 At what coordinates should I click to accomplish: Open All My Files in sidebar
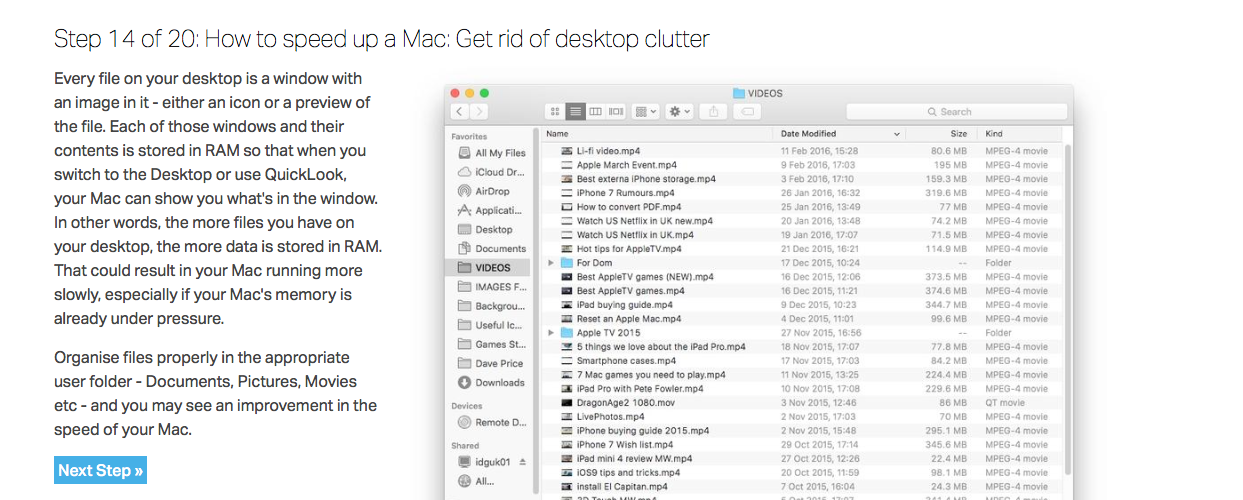[x=492, y=153]
